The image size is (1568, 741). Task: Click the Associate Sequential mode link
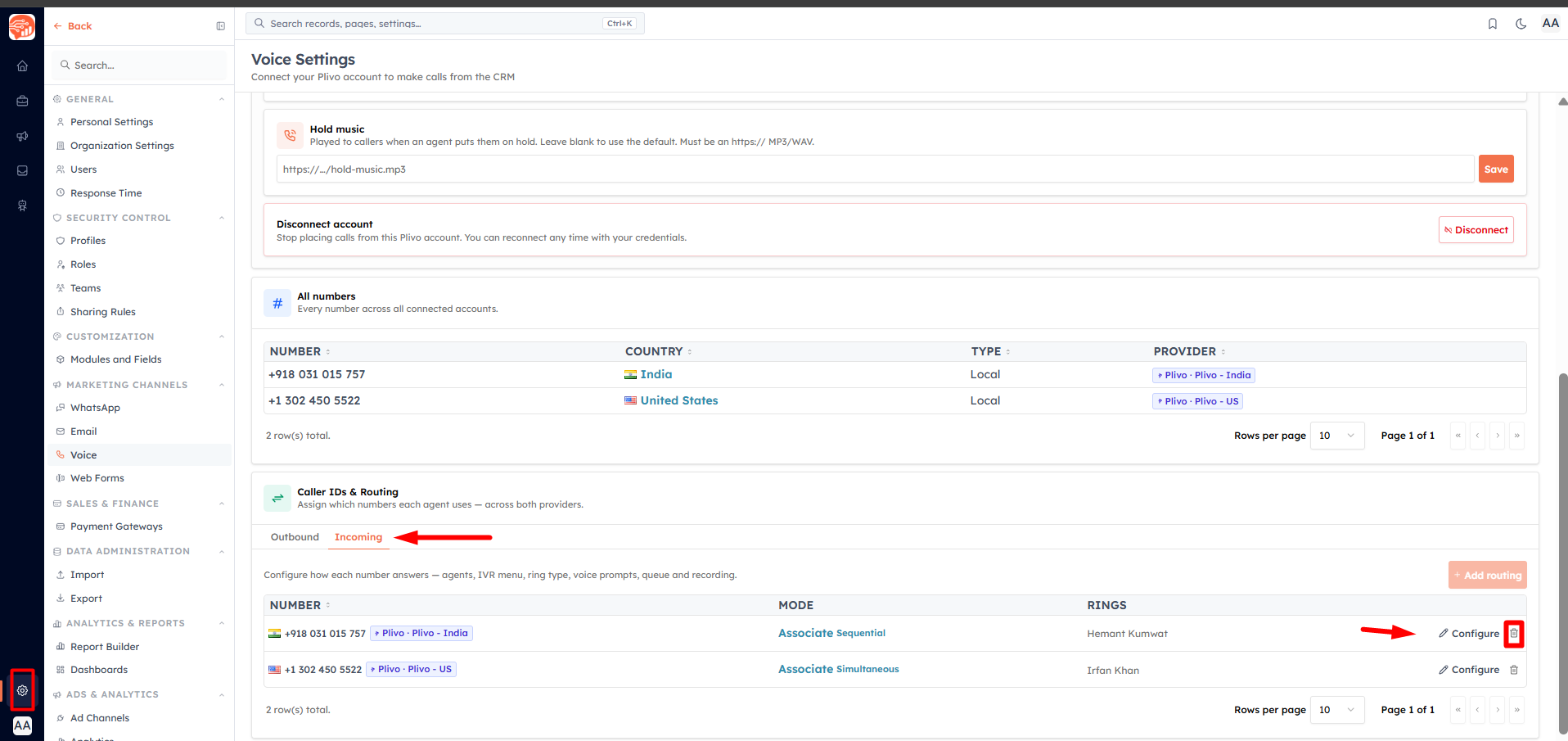click(x=831, y=633)
